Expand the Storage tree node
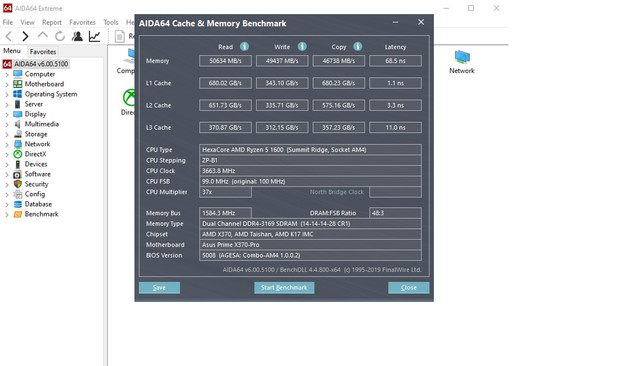The width and height of the screenshot is (640, 366). [x=7, y=134]
